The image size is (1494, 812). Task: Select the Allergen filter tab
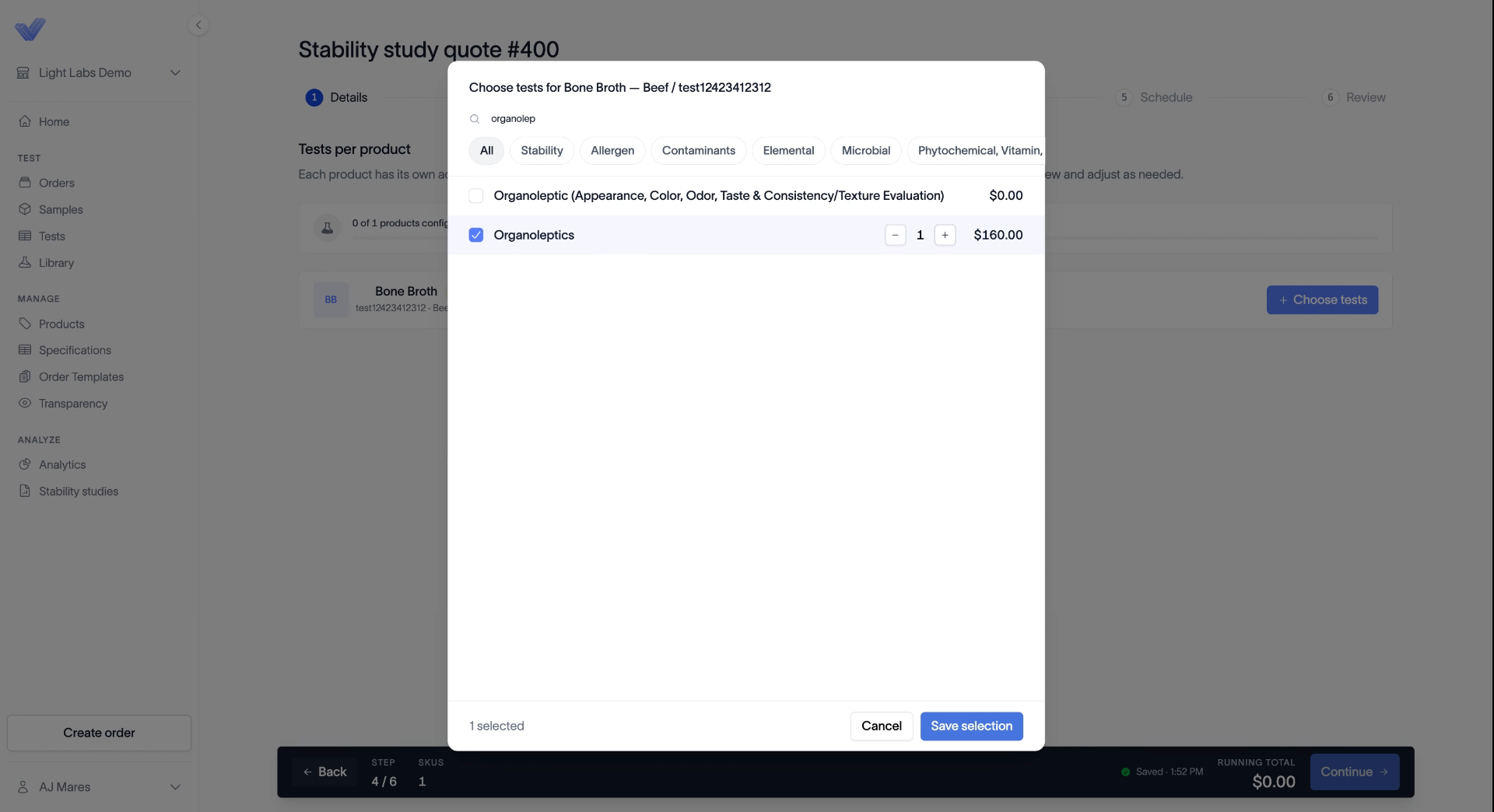coord(612,151)
